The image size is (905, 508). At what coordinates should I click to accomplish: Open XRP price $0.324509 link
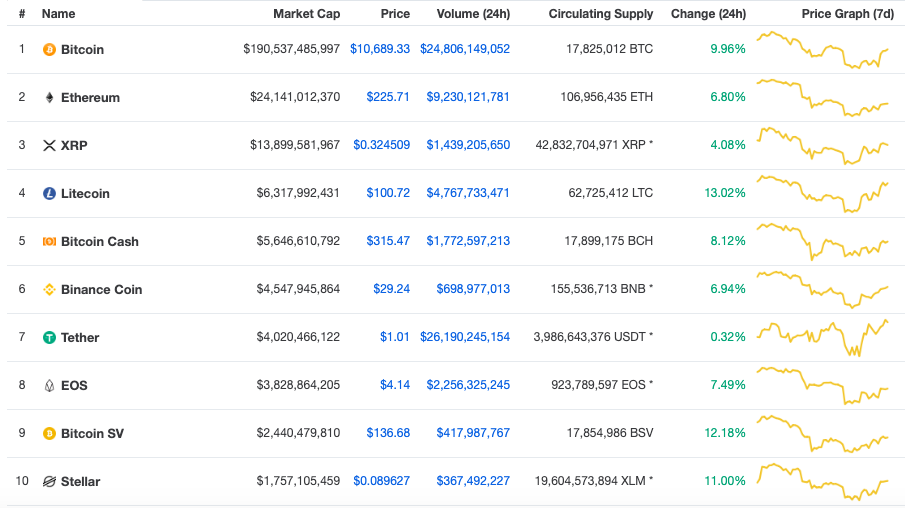click(382, 145)
